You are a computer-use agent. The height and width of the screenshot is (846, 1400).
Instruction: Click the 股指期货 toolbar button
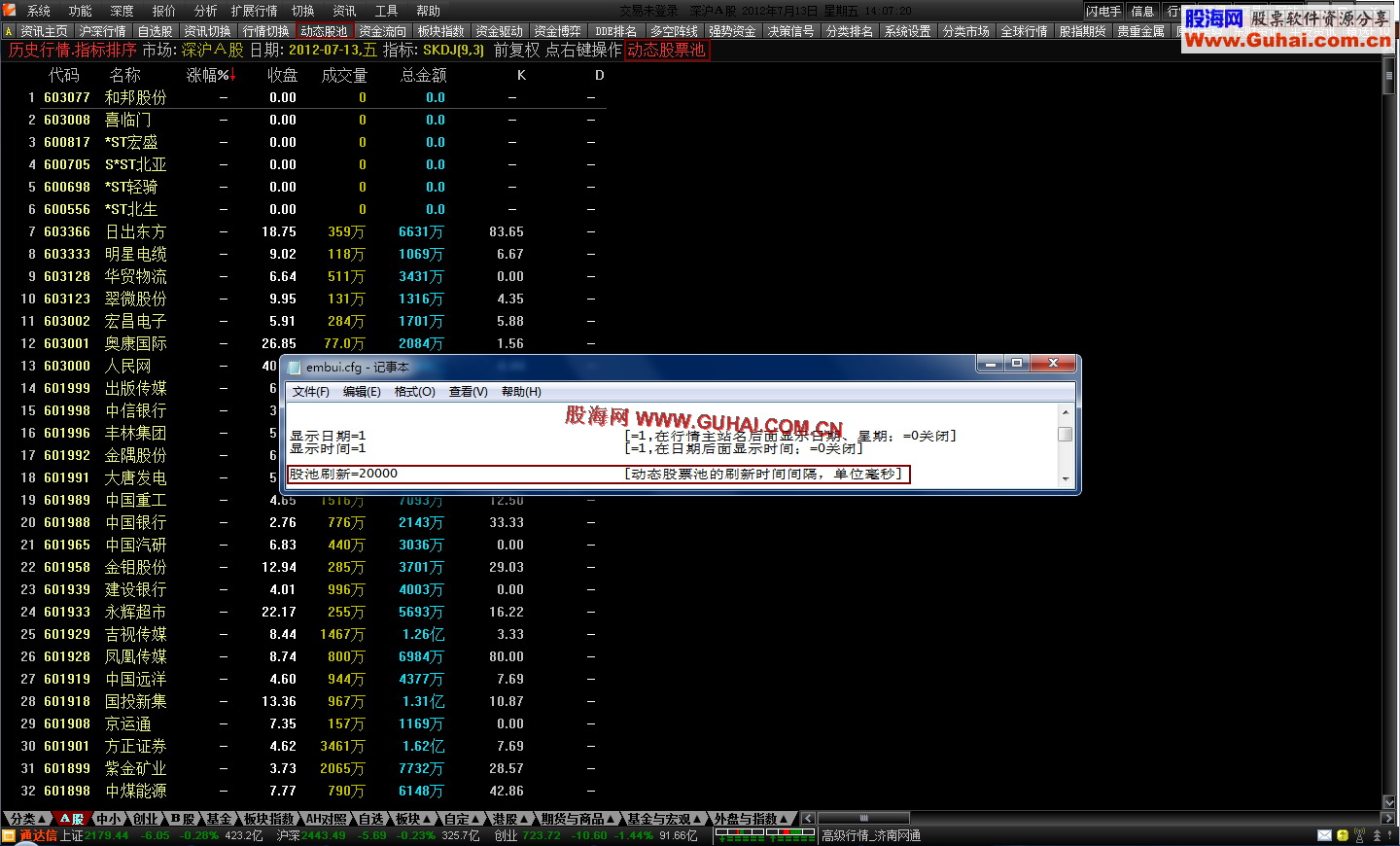pyautogui.click(x=1082, y=31)
